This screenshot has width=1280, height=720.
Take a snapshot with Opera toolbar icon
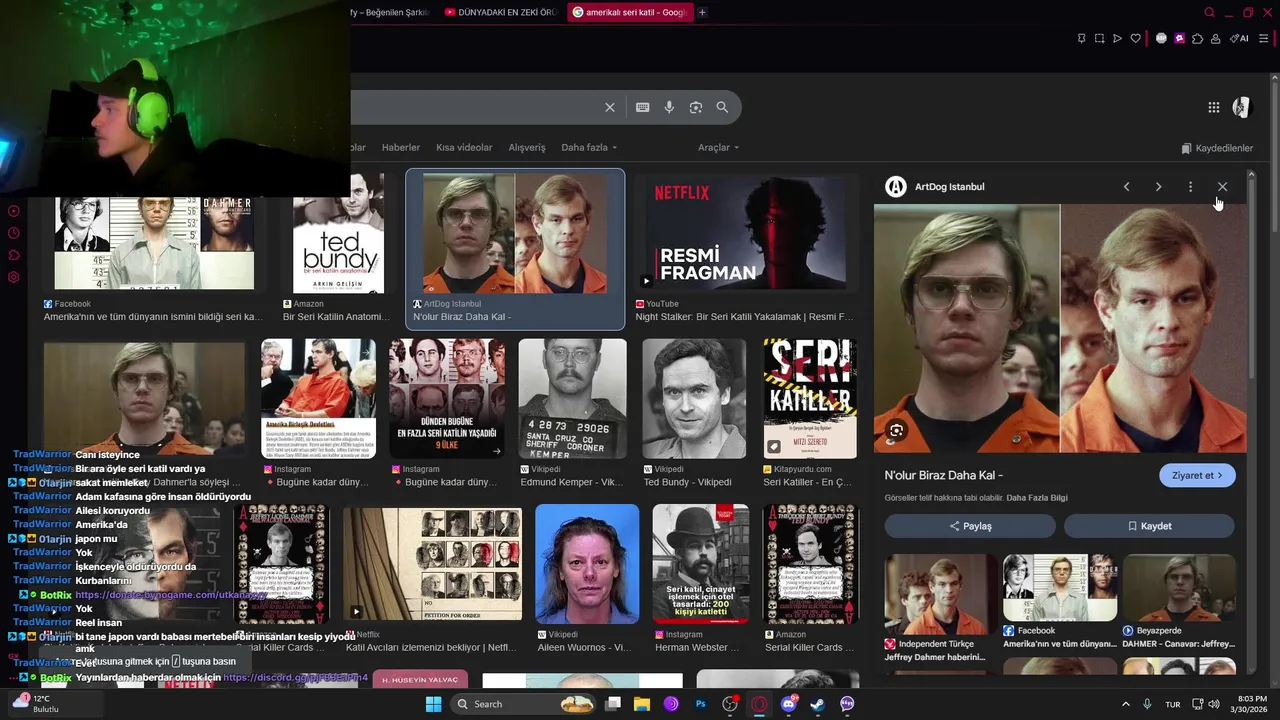[x=1099, y=39]
